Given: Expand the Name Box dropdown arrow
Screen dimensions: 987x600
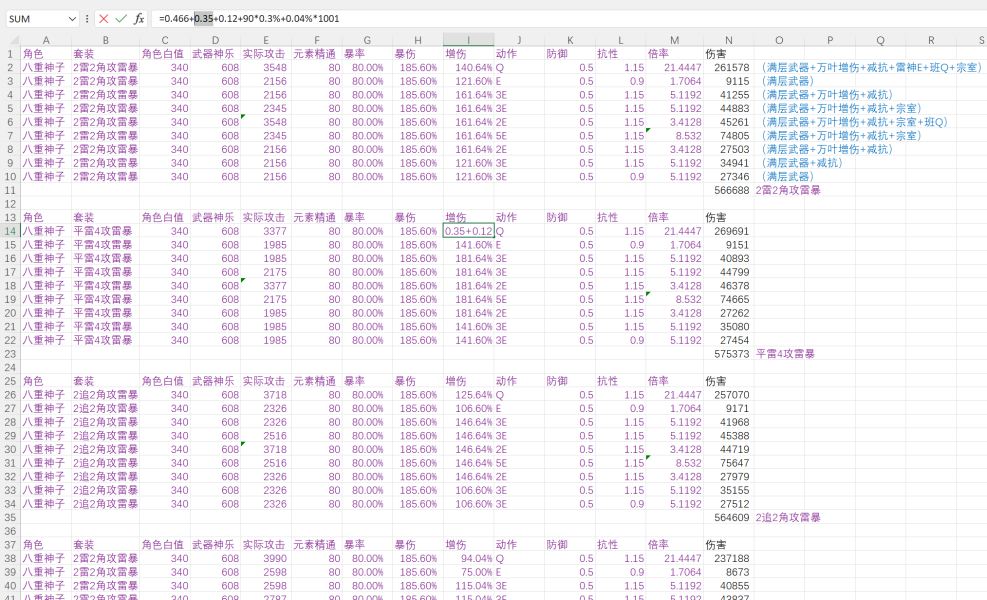Looking at the screenshot, I should (72, 19).
